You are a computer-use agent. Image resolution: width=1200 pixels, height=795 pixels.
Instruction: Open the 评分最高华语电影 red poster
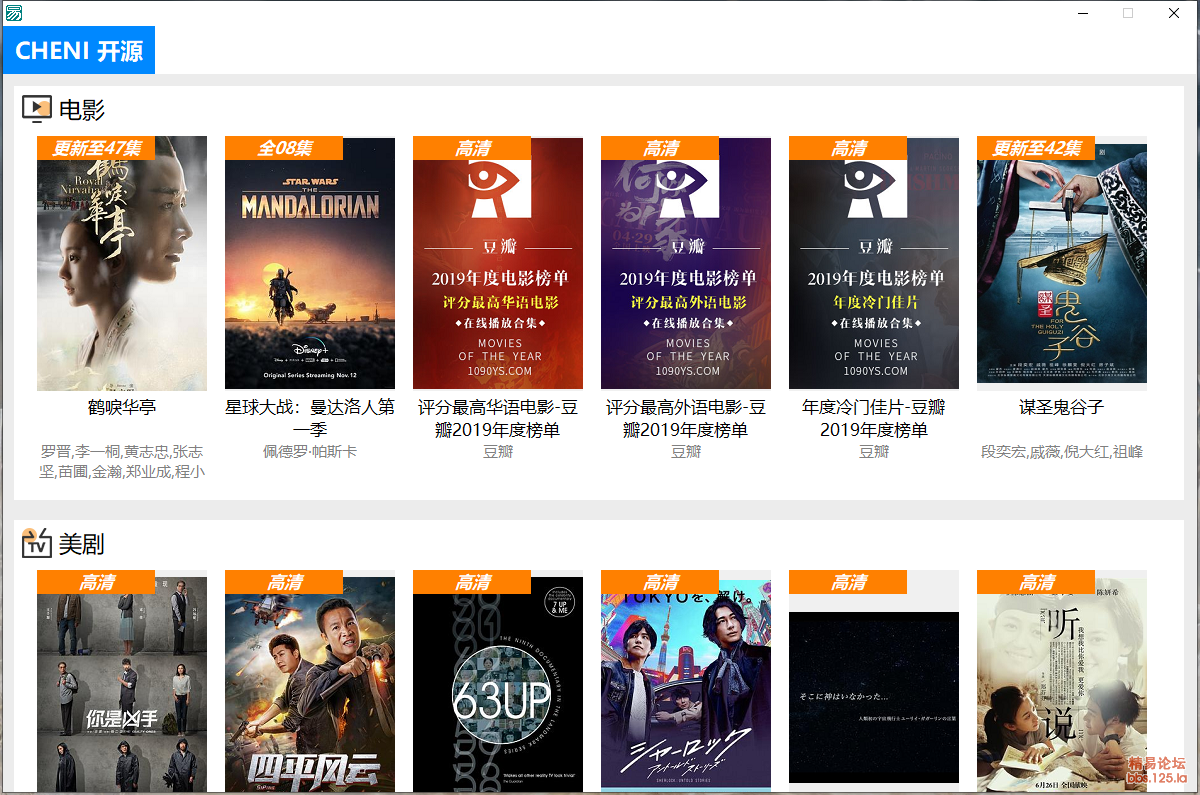pyautogui.click(x=498, y=263)
